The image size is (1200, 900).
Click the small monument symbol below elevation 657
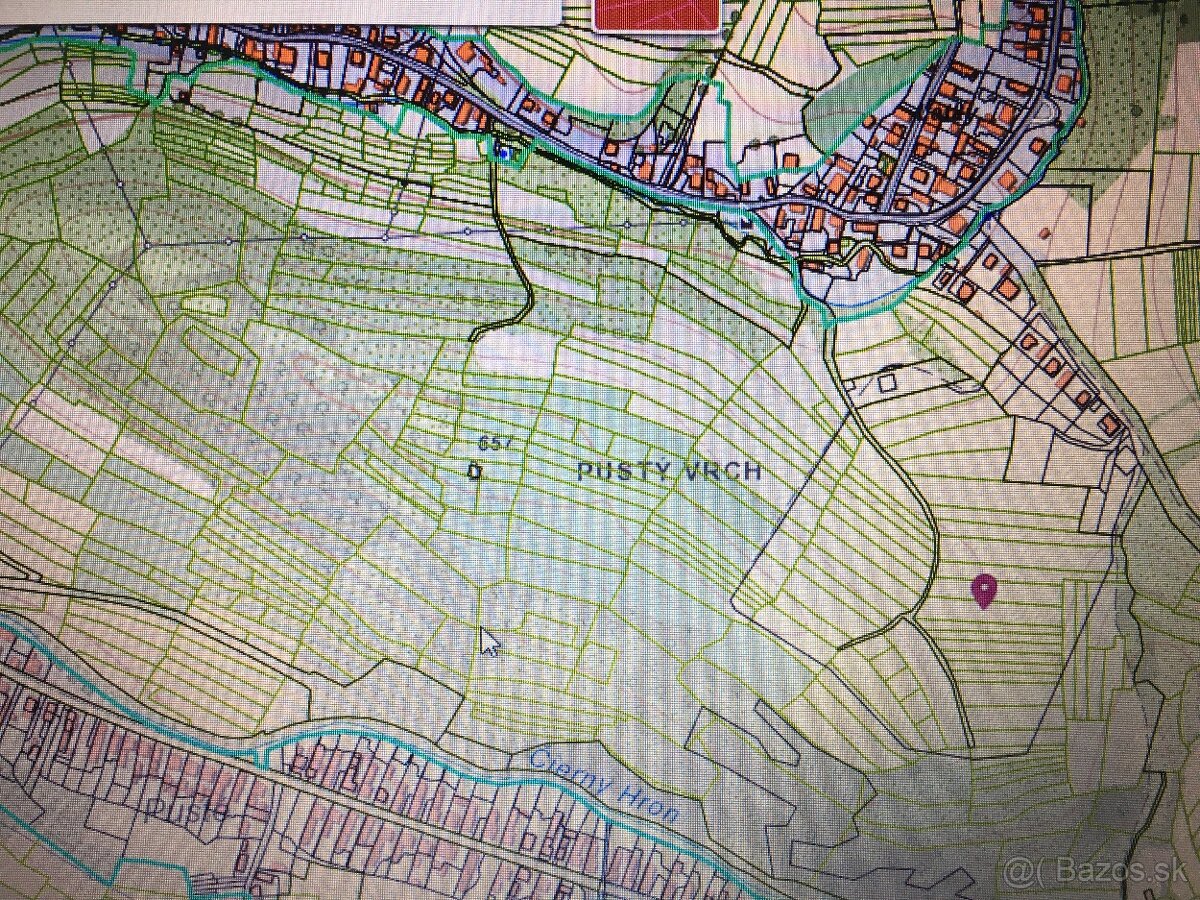[x=476, y=468]
